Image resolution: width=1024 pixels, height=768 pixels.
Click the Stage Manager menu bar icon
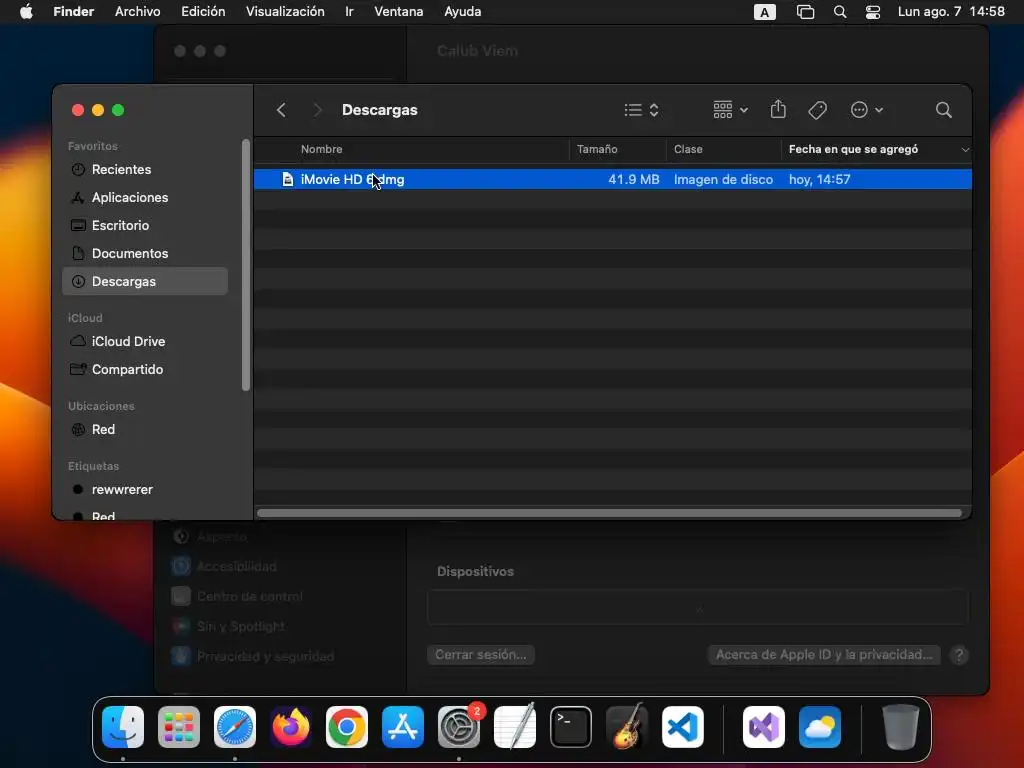tap(805, 12)
